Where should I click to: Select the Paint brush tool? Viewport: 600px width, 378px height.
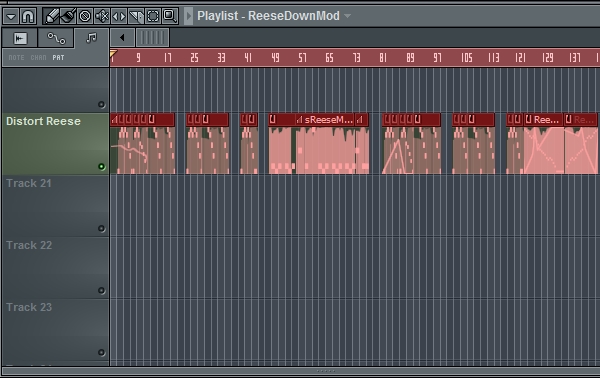click(68, 16)
